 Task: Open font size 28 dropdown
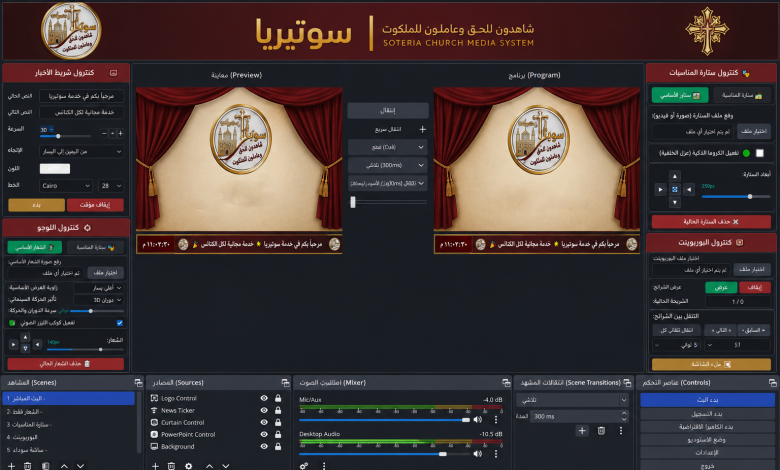point(111,186)
